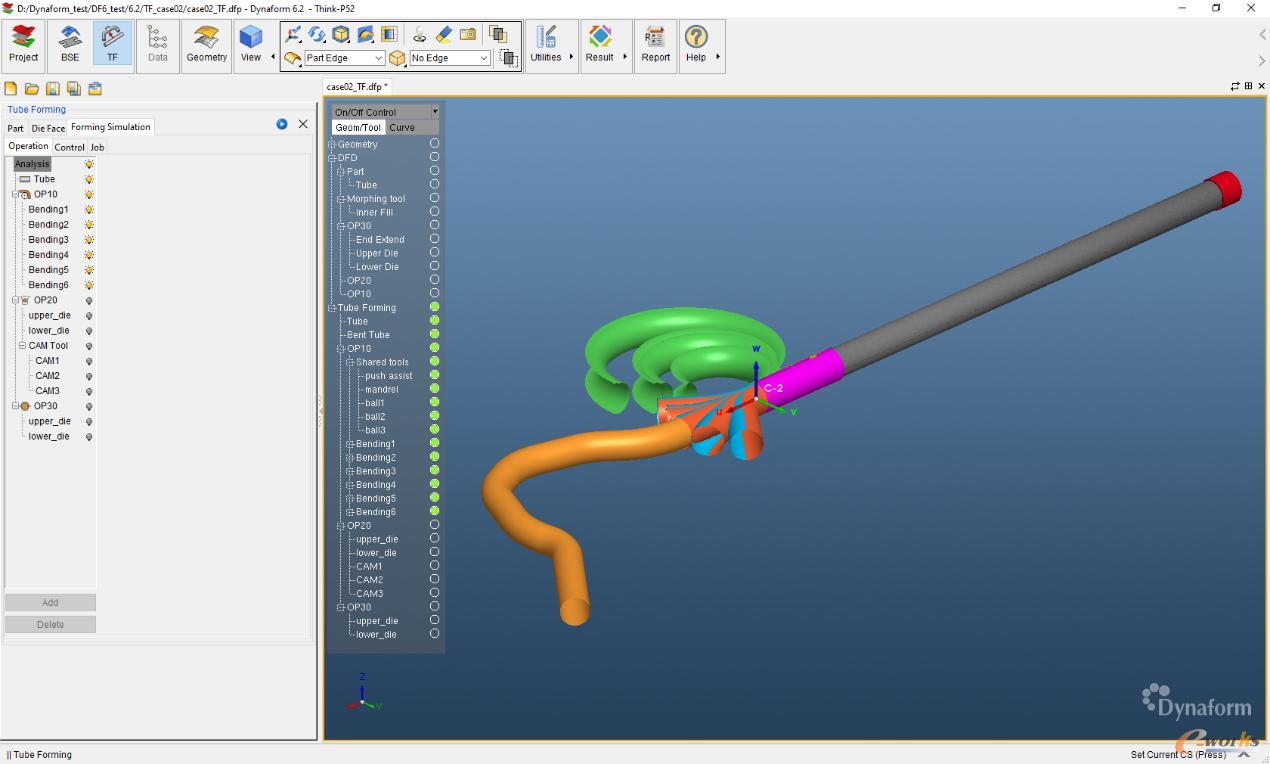The height and width of the screenshot is (764, 1270).
Task: Collapse Shared tools in On/Off Control
Action: click(350, 362)
